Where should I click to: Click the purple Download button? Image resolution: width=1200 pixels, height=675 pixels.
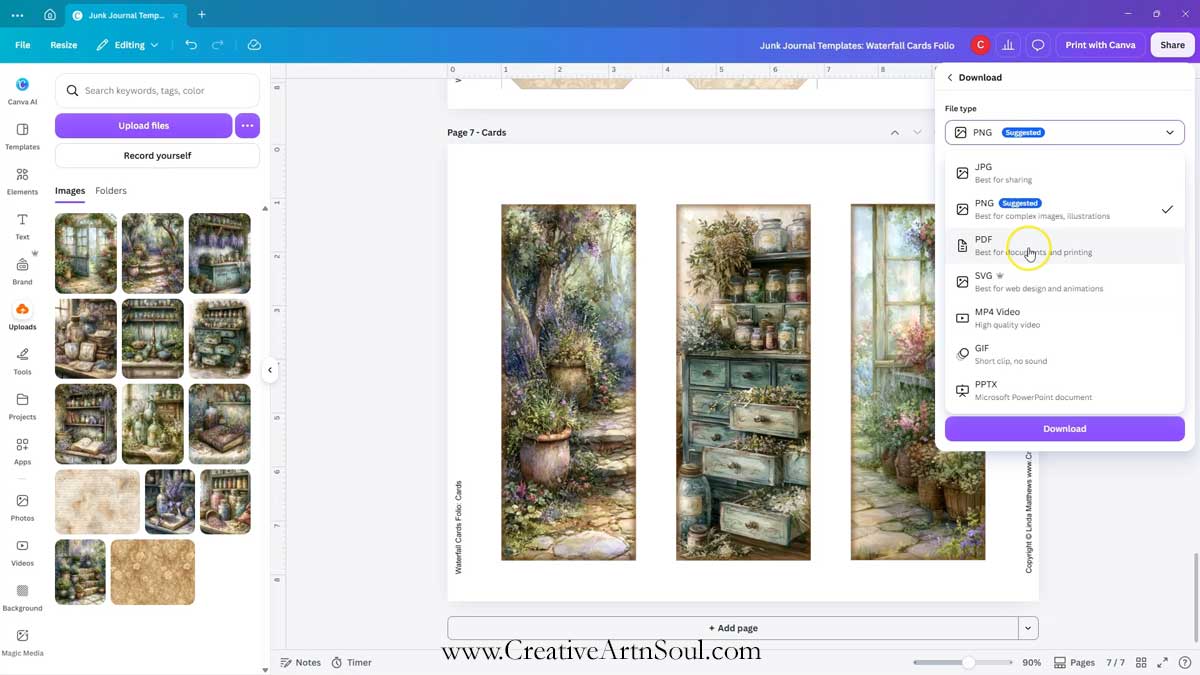click(x=1064, y=429)
